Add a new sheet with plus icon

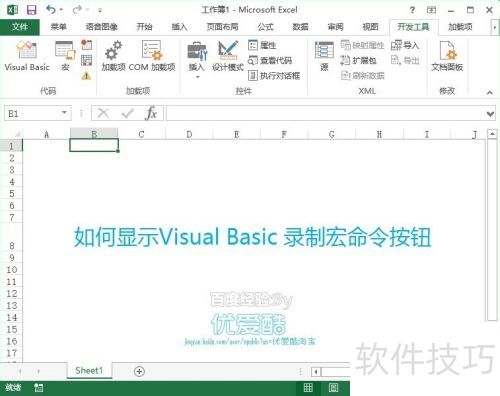(x=139, y=371)
